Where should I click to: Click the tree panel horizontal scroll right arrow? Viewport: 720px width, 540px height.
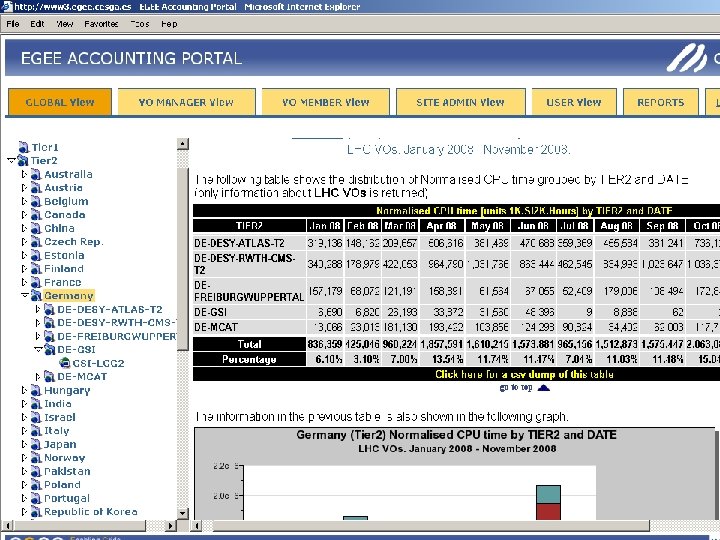(x=170, y=526)
